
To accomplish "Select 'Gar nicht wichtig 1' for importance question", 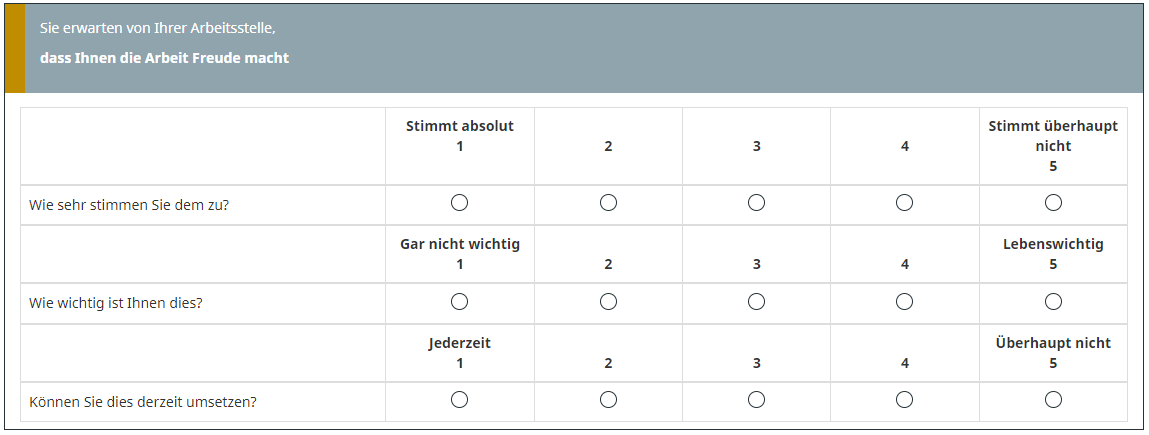I will point(460,301).
